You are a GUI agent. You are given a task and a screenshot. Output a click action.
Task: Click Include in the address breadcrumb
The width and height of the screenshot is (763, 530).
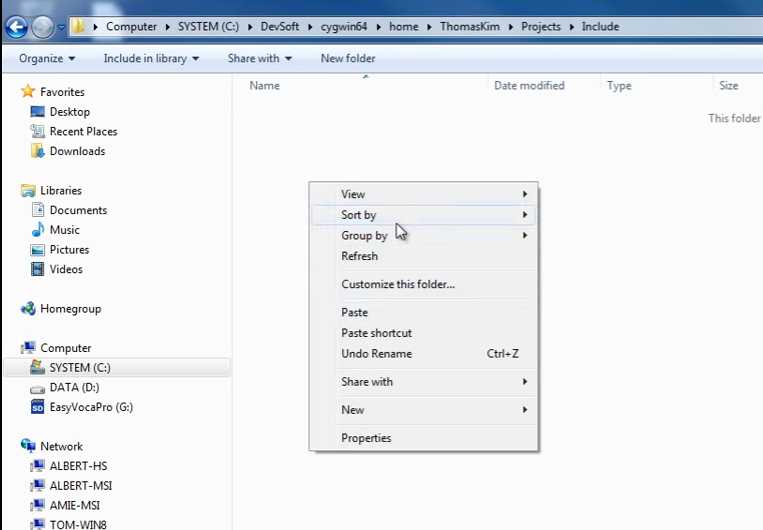[600, 26]
